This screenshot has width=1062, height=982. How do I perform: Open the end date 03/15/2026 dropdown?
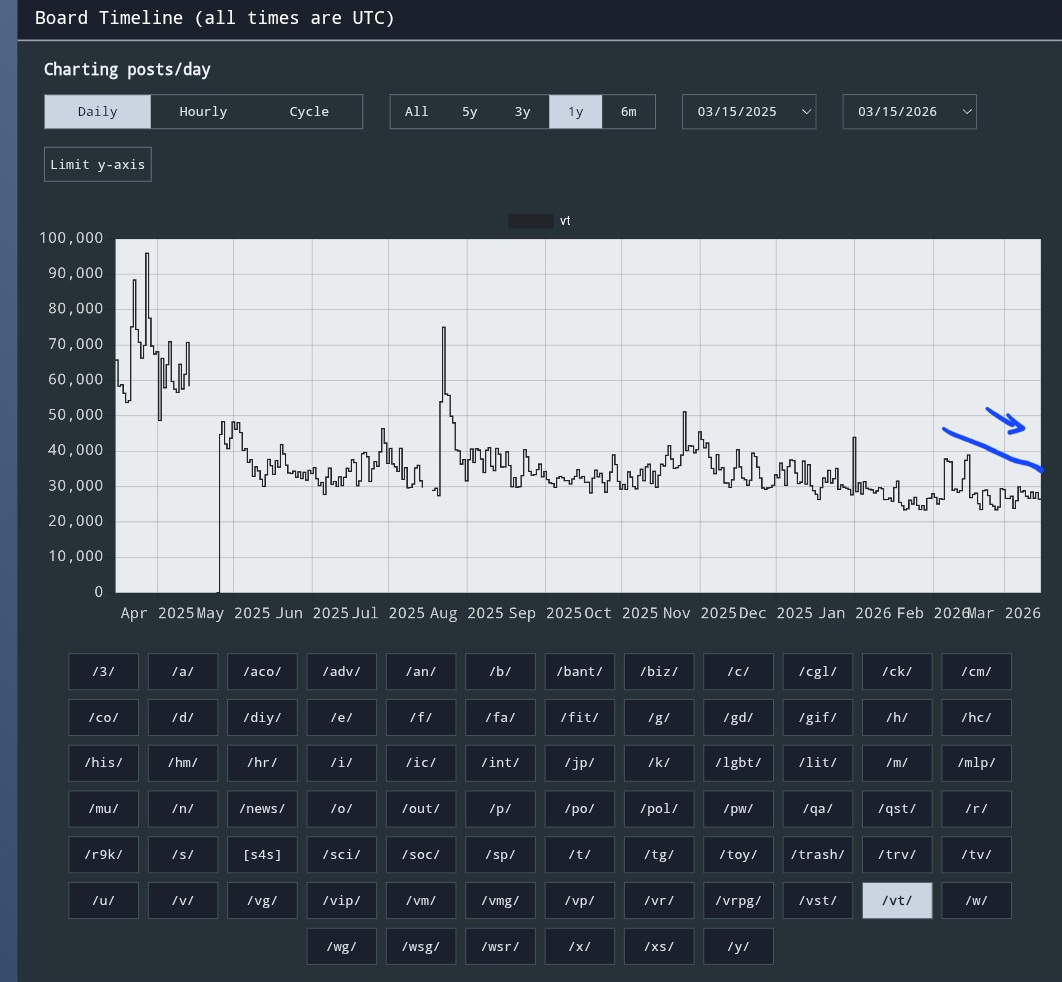click(910, 112)
